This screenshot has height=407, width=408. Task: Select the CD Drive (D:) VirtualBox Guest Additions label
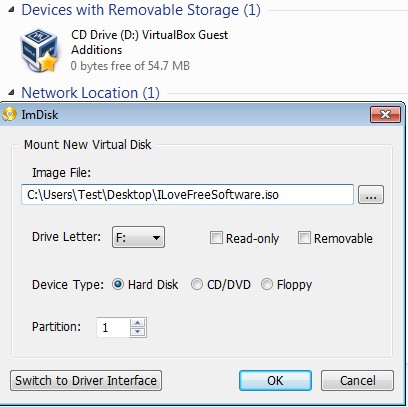[x=149, y=42]
